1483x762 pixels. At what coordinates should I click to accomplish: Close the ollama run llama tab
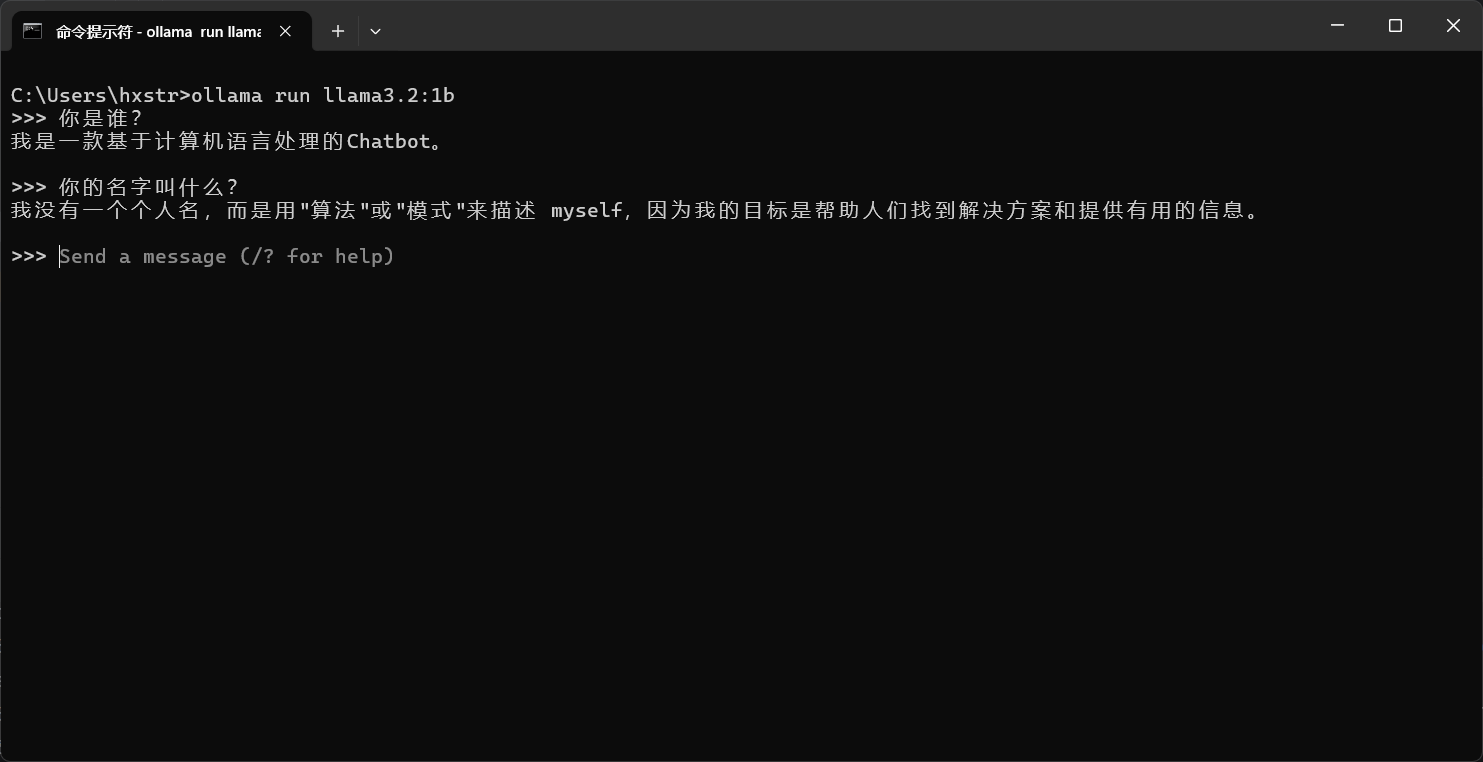[285, 31]
